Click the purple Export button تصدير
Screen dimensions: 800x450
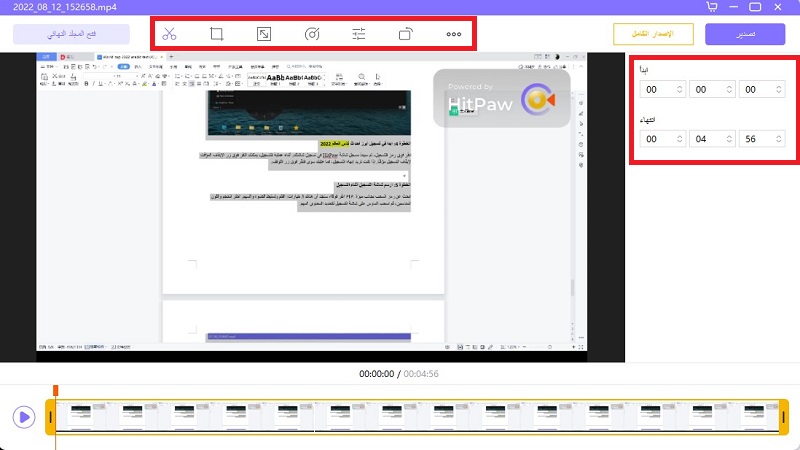click(745, 34)
